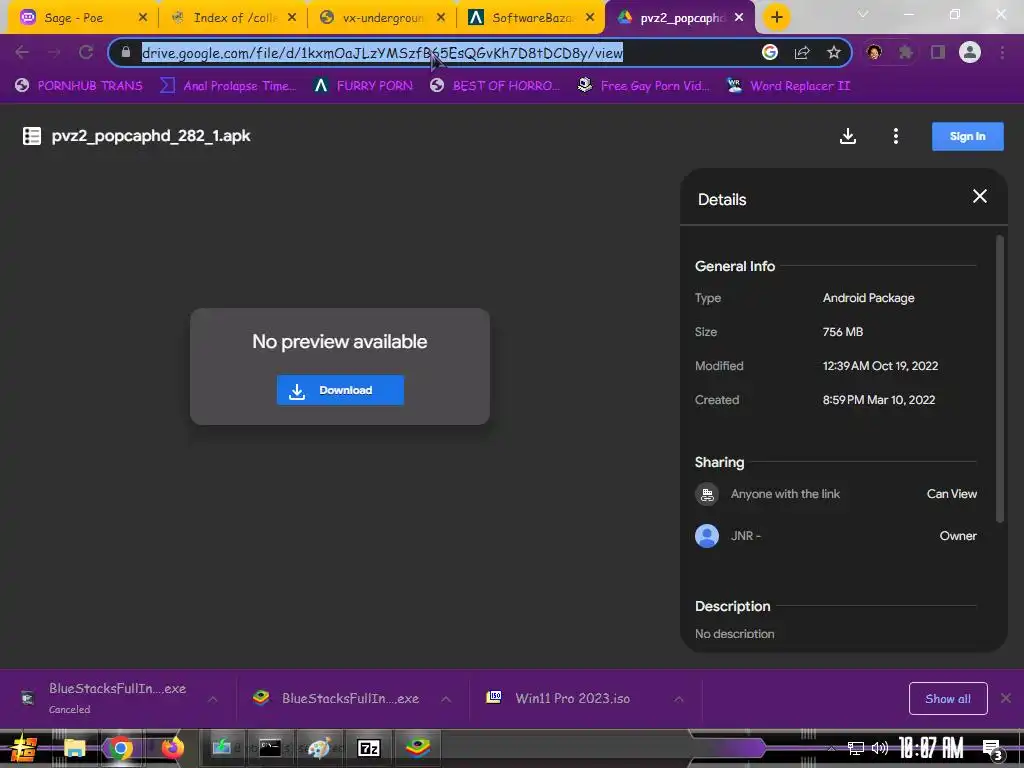The height and width of the screenshot is (768, 1024).
Task: Open the notification center icon
Action: coord(993,749)
